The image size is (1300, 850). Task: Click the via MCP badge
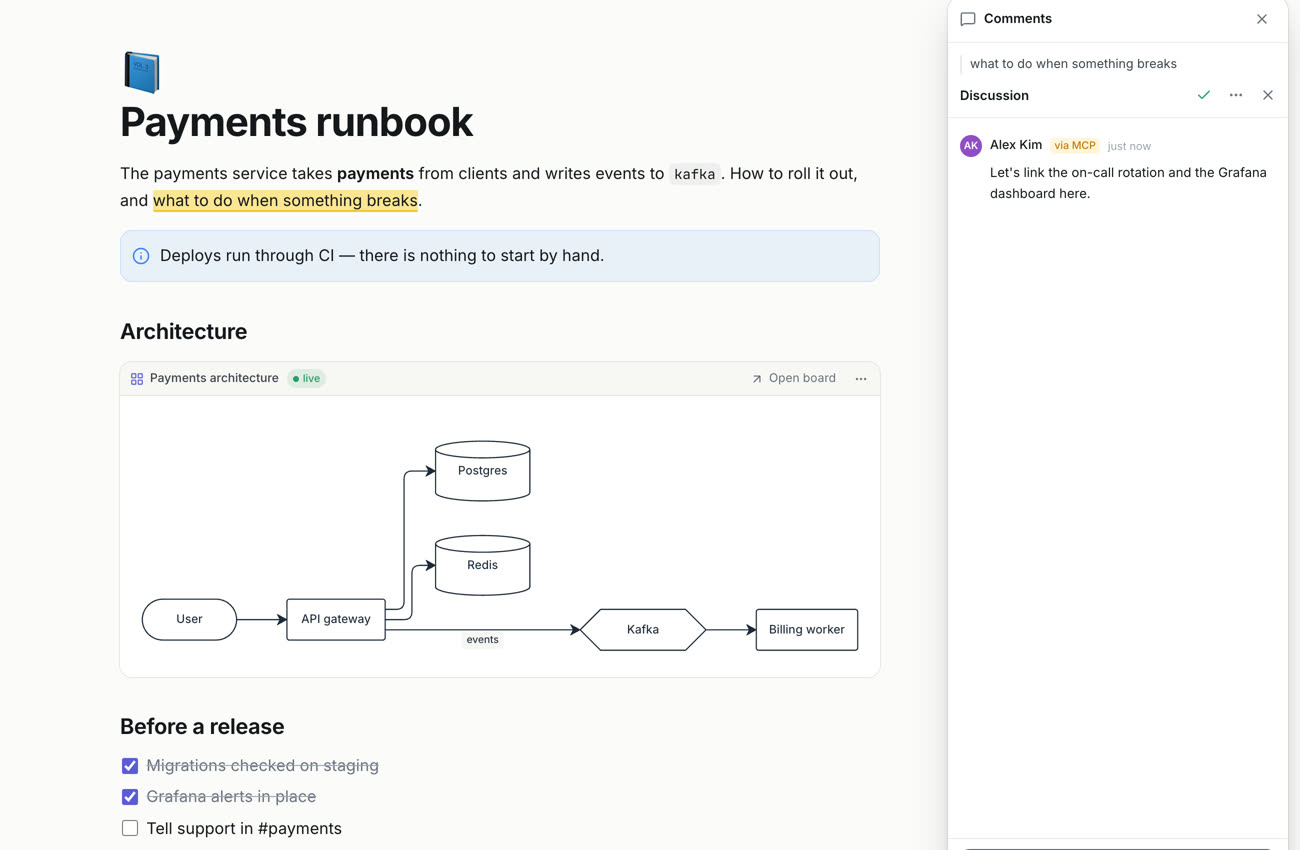tap(1075, 146)
